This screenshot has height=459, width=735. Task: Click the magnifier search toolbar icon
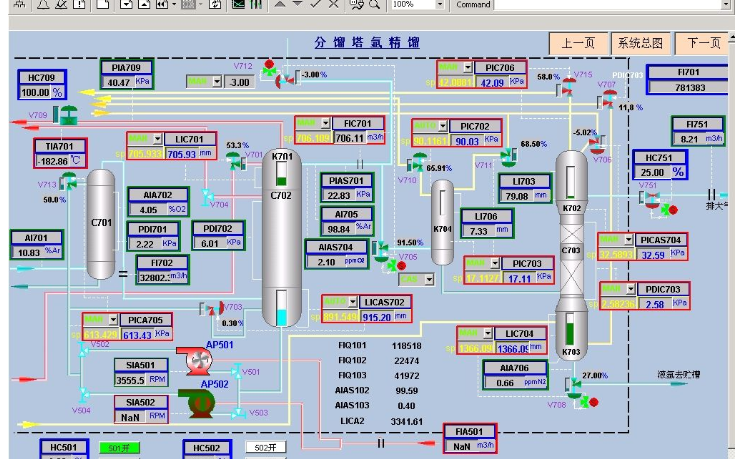coord(374,4)
